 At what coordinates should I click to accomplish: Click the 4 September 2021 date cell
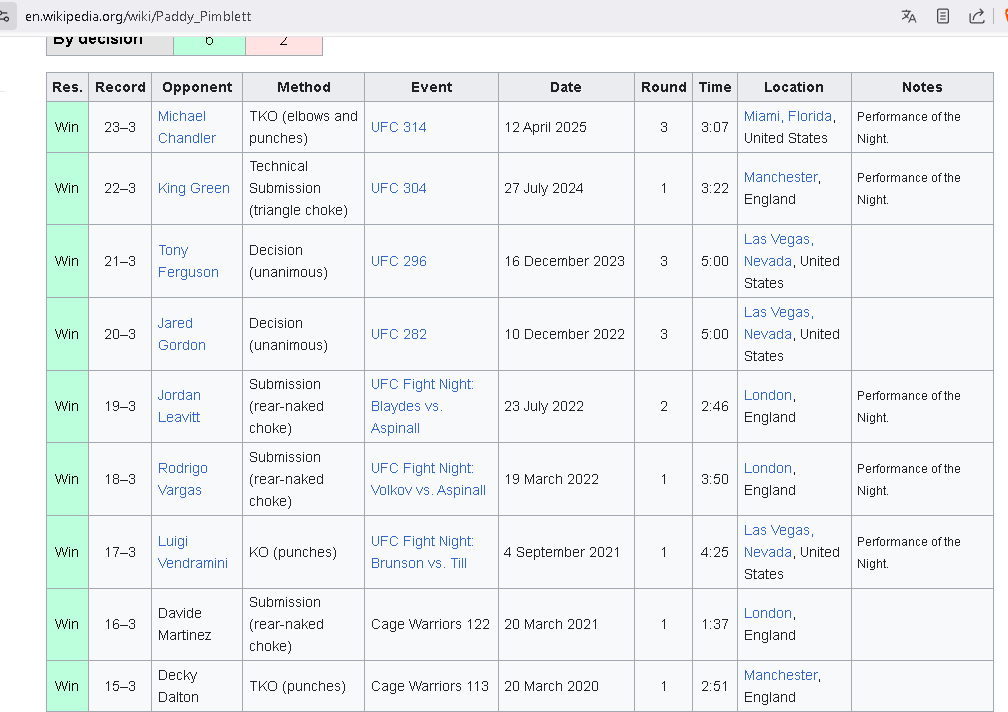point(566,552)
